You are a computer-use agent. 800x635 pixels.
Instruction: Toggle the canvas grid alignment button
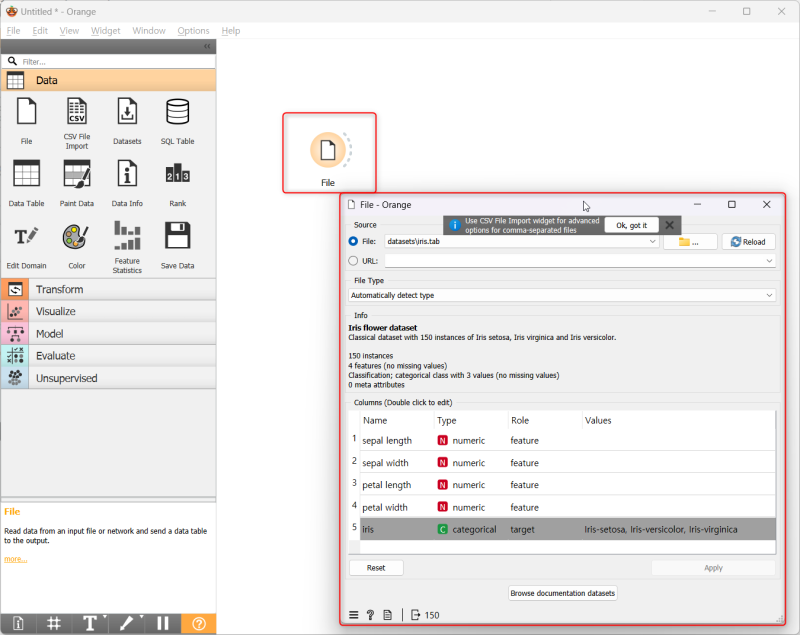point(54,623)
